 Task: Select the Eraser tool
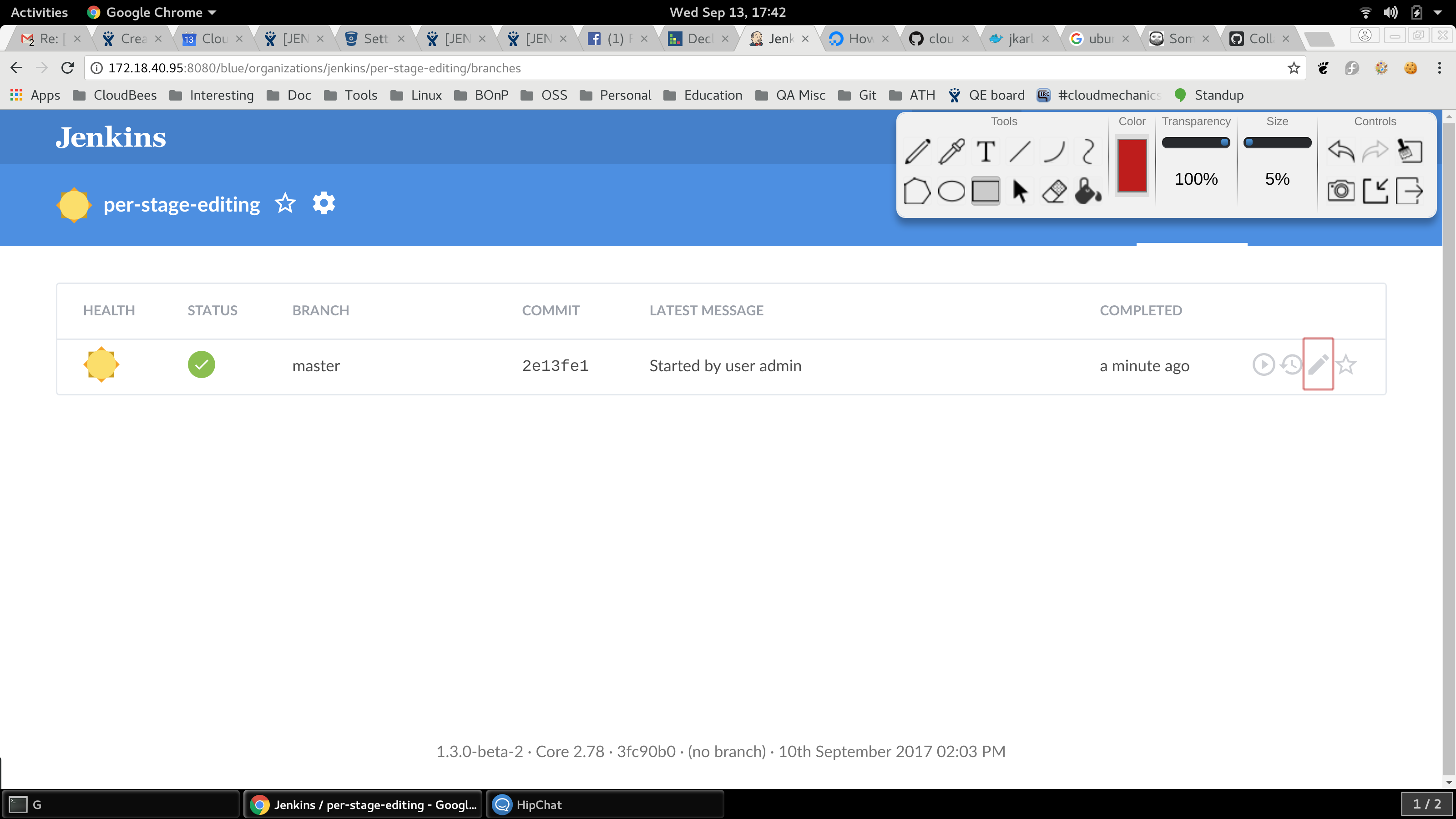pos(1054,191)
